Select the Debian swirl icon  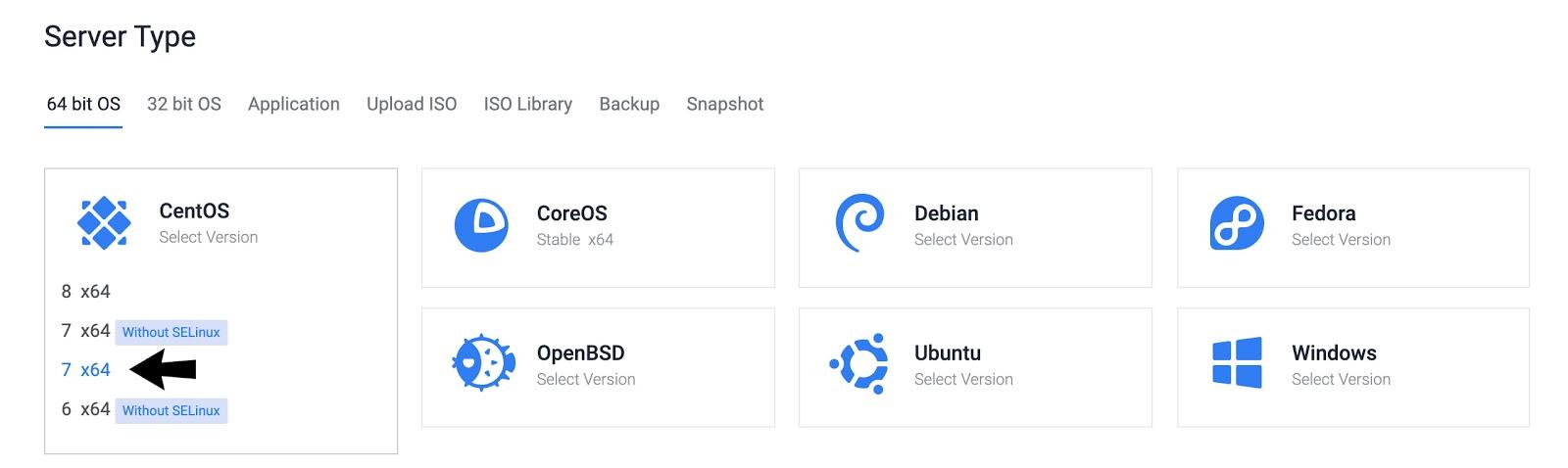[858, 223]
